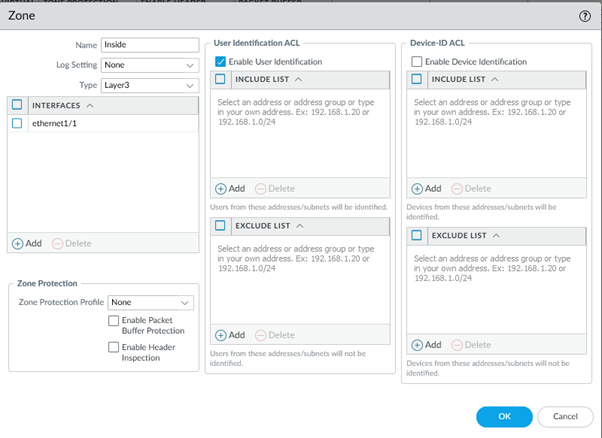Click OK to save the zone
The image size is (602, 438).
(504, 417)
